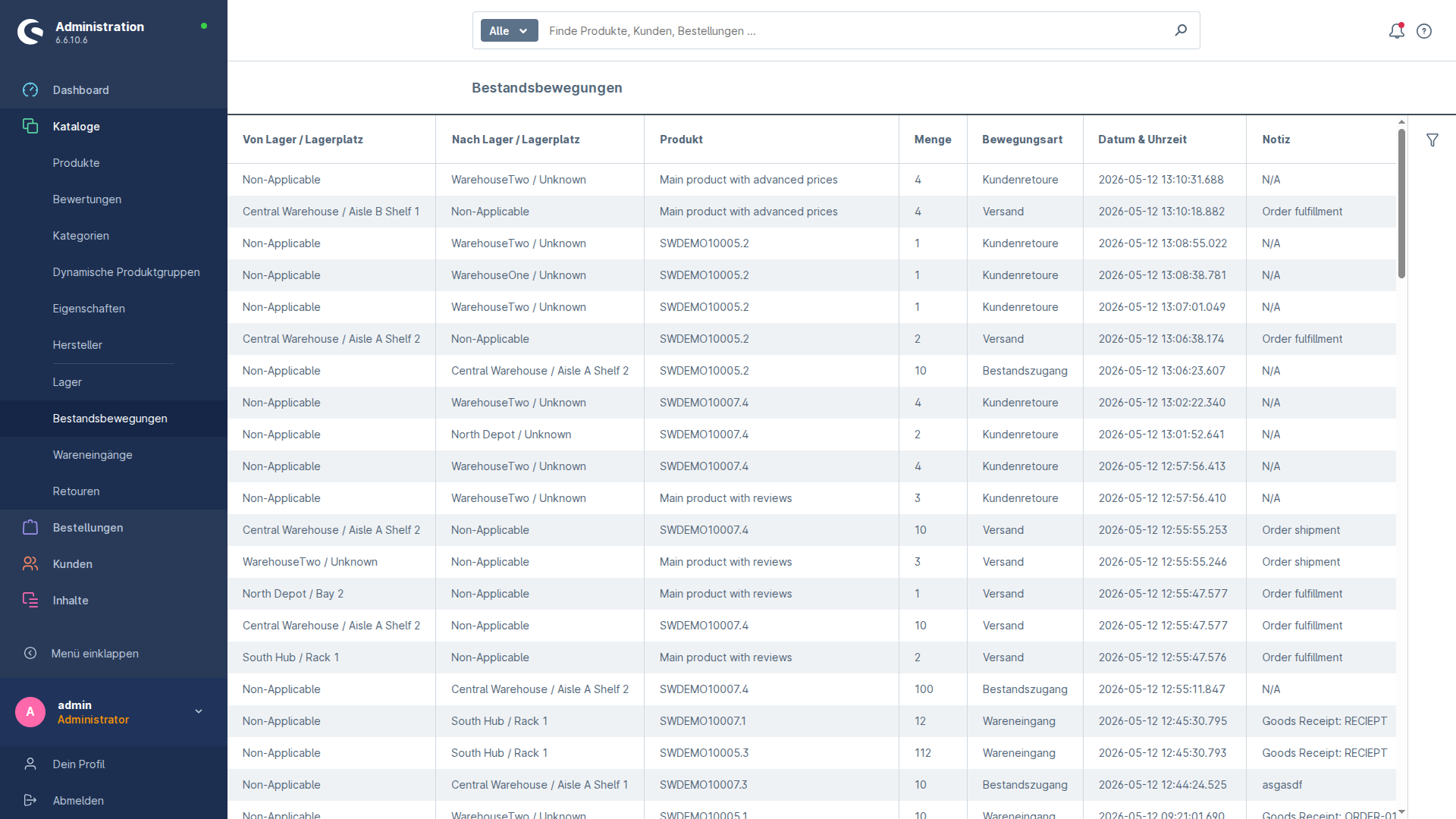The image size is (1456, 819).
Task: Click the admin avatar circle
Action: [30, 712]
